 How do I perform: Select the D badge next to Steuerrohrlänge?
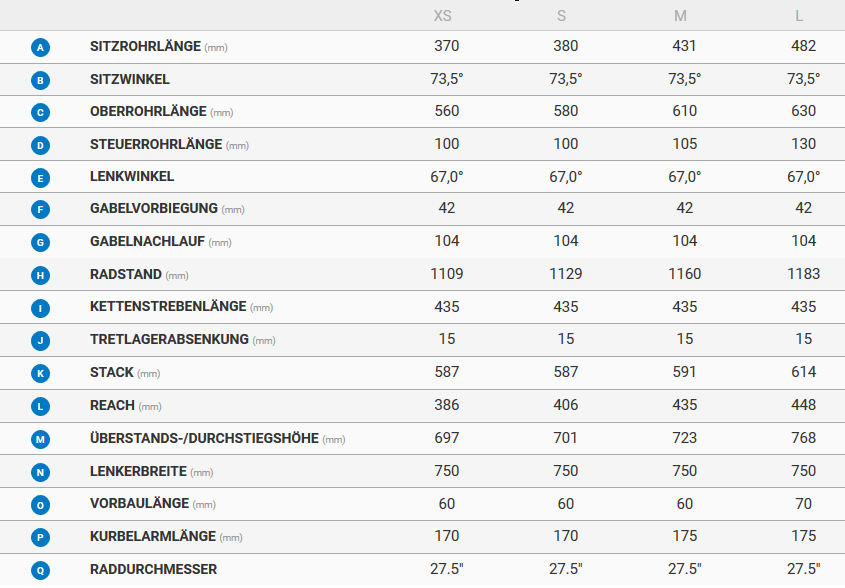click(40, 146)
